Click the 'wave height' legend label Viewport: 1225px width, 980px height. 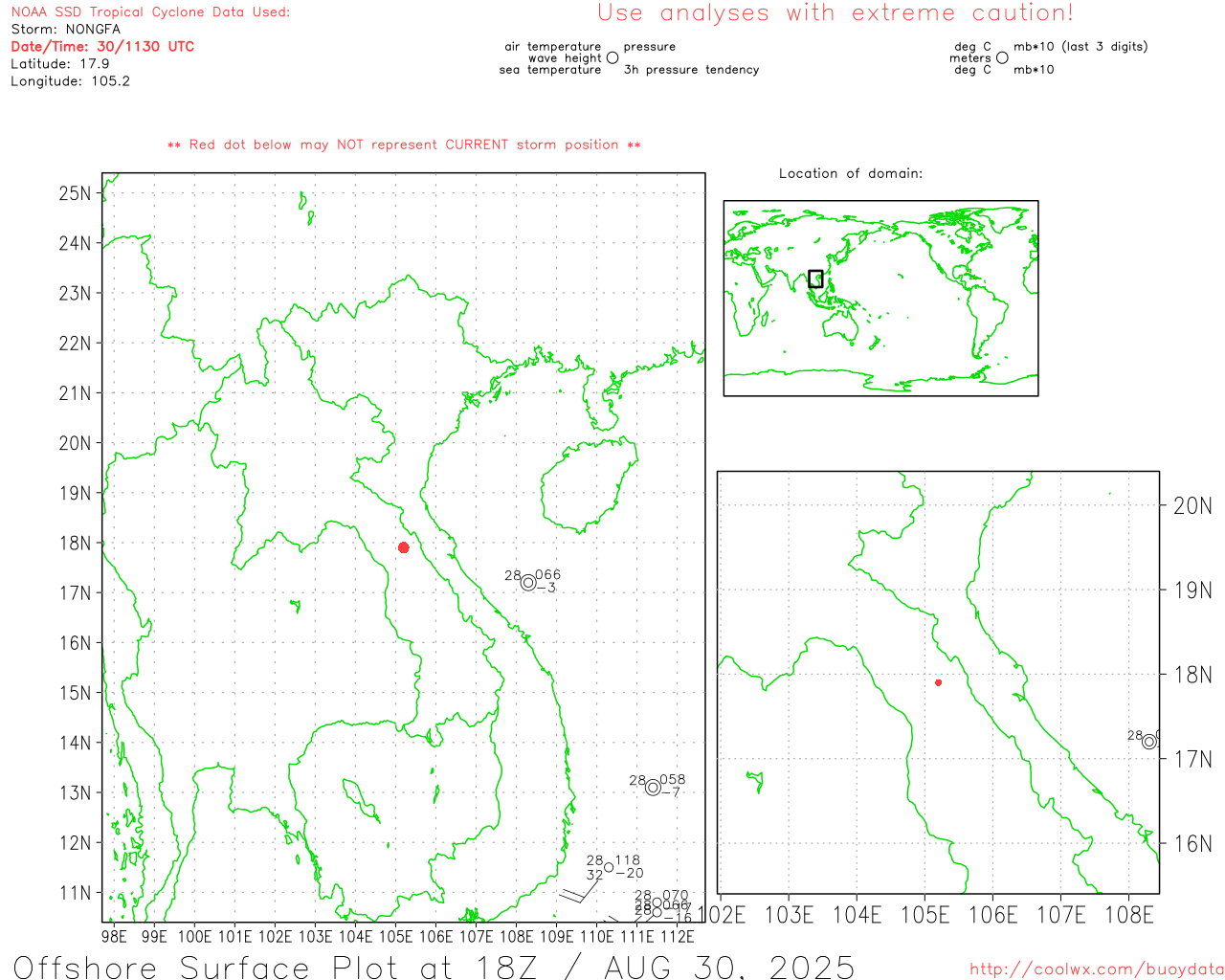pos(565,57)
